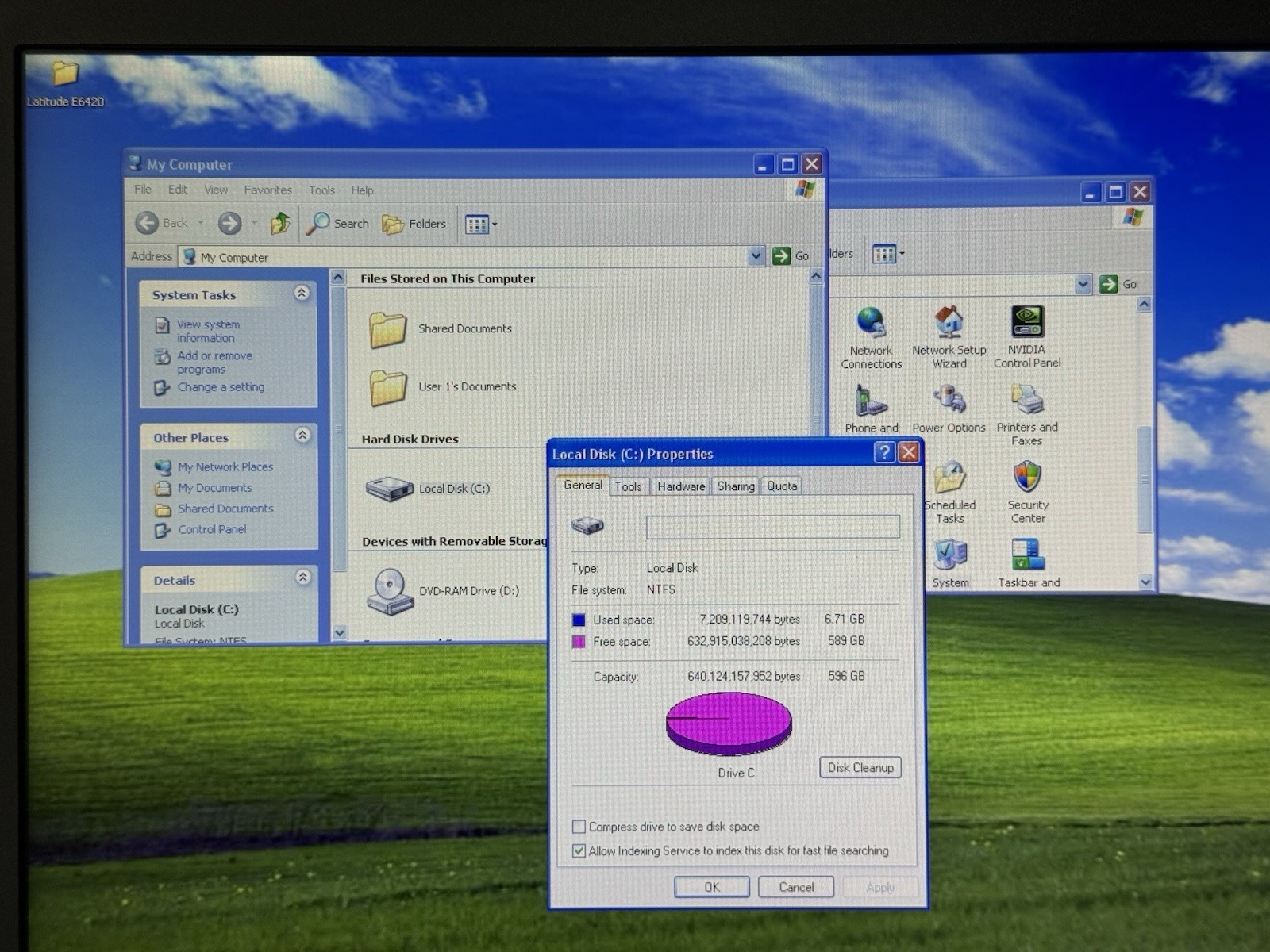The height and width of the screenshot is (952, 1270).
Task: Select the Local Disk (C:) drive icon
Action: pos(390,488)
